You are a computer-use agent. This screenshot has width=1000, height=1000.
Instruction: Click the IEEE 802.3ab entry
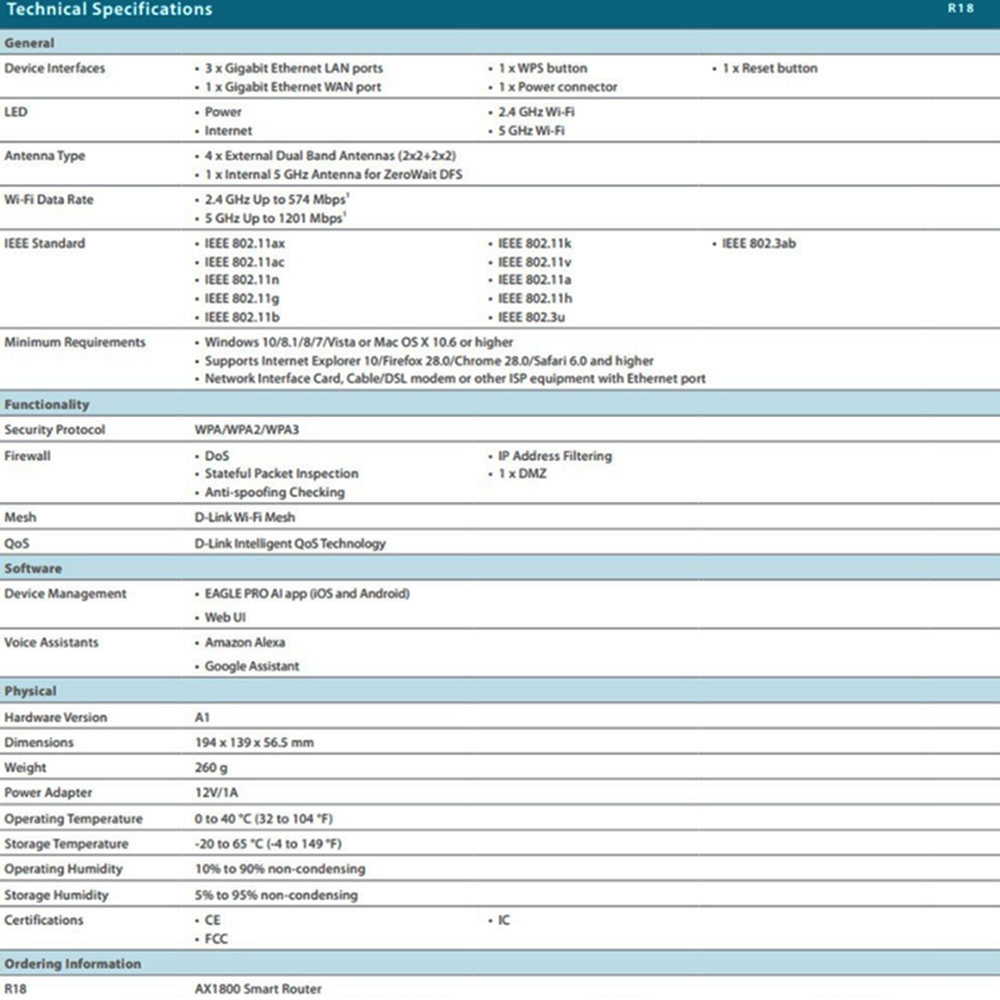(x=758, y=244)
